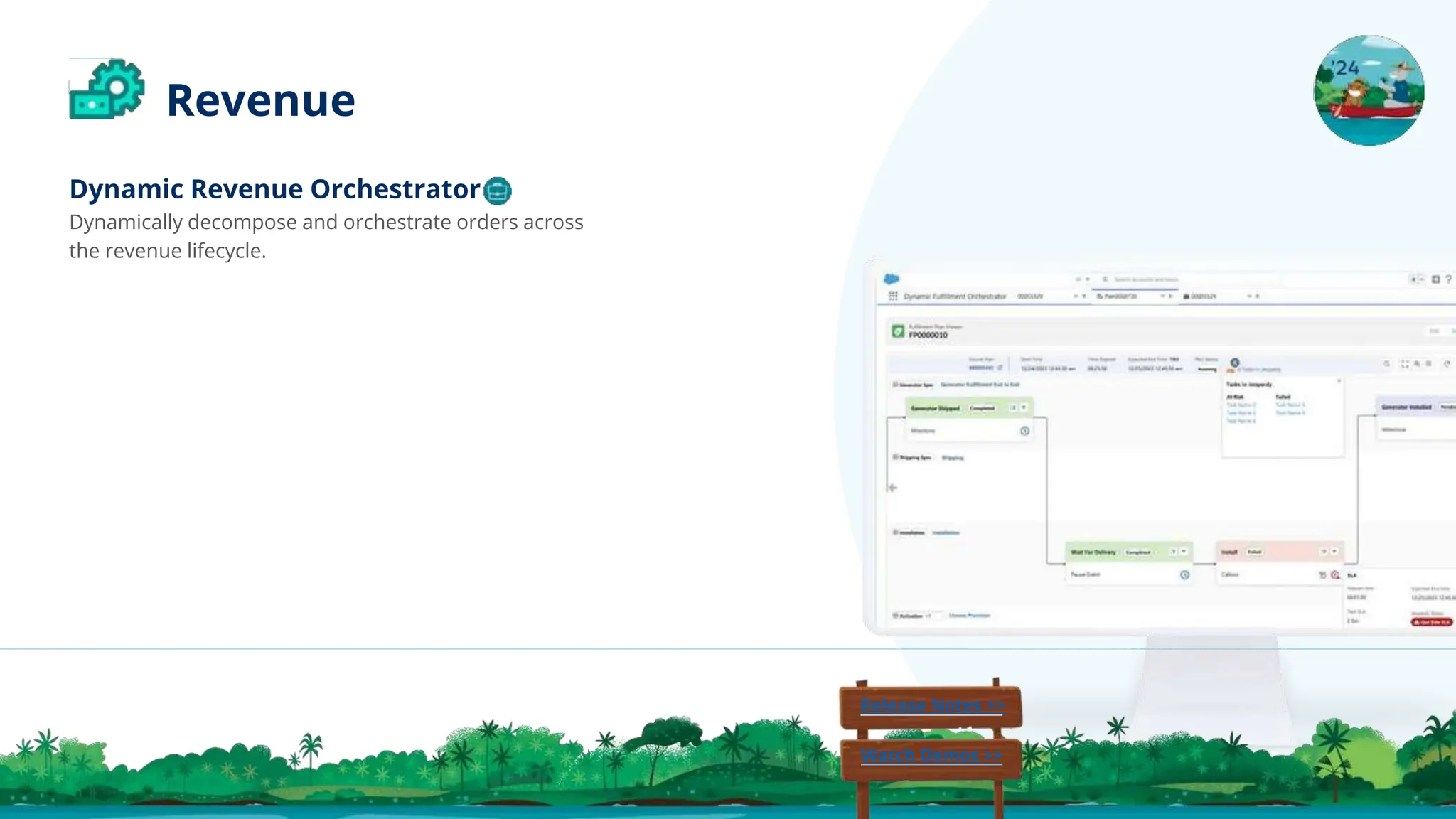Close the Tasks in Jeopardy popup
1456x819 pixels.
coord(1339,382)
